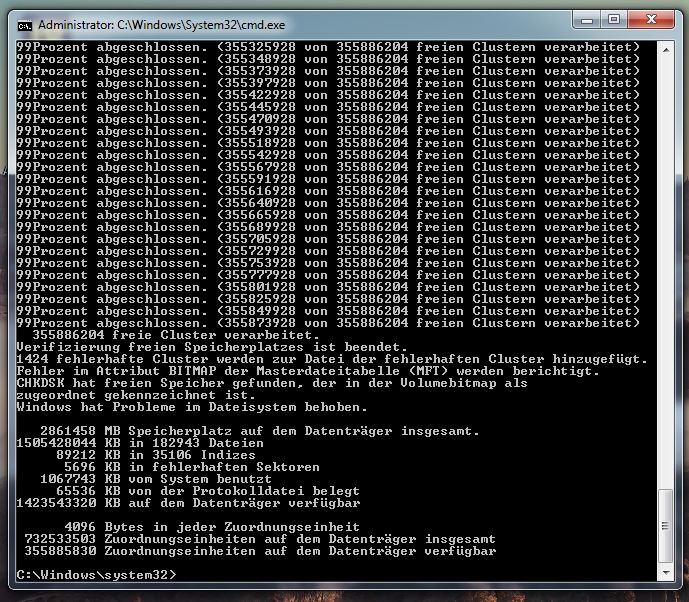Click line starting '1424 fehlerhafte Cluster werden'
Image resolution: width=689 pixels, height=602 pixels.
pos(332,359)
